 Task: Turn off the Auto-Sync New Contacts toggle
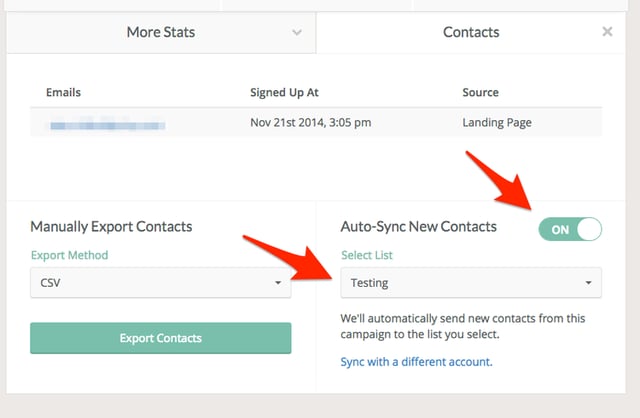pyautogui.click(x=570, y=229)
